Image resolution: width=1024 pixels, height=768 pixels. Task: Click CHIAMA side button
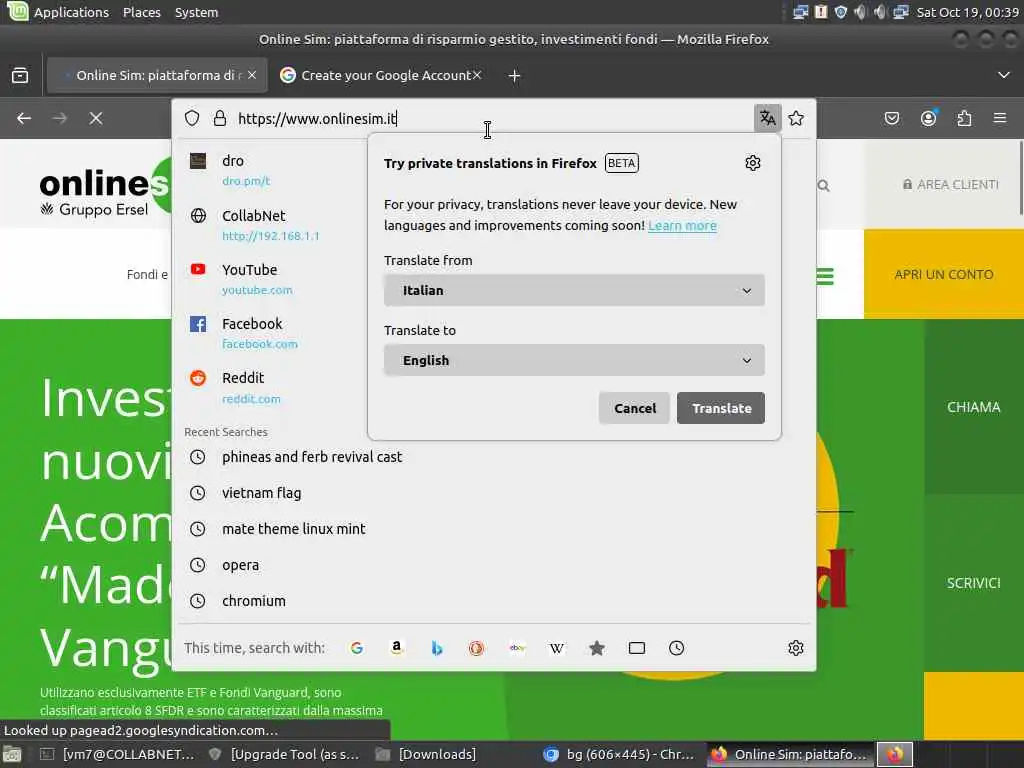(x=974, y=408)
